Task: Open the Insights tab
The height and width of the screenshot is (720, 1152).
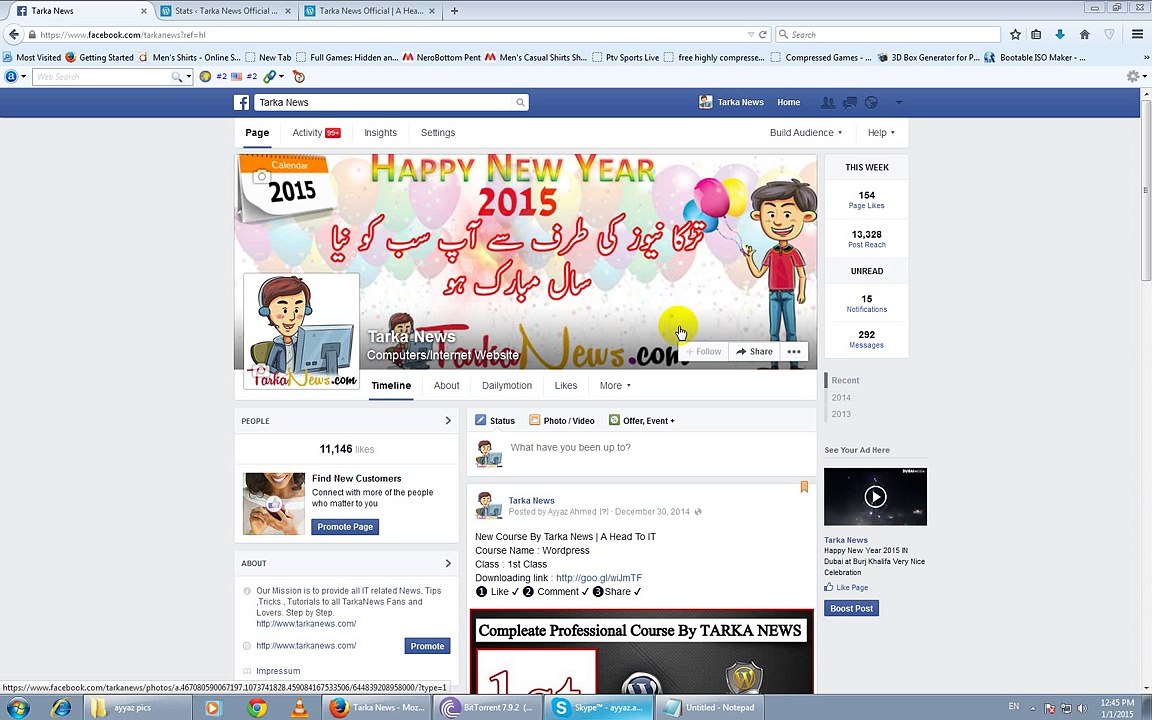Action: coord(381,133)
